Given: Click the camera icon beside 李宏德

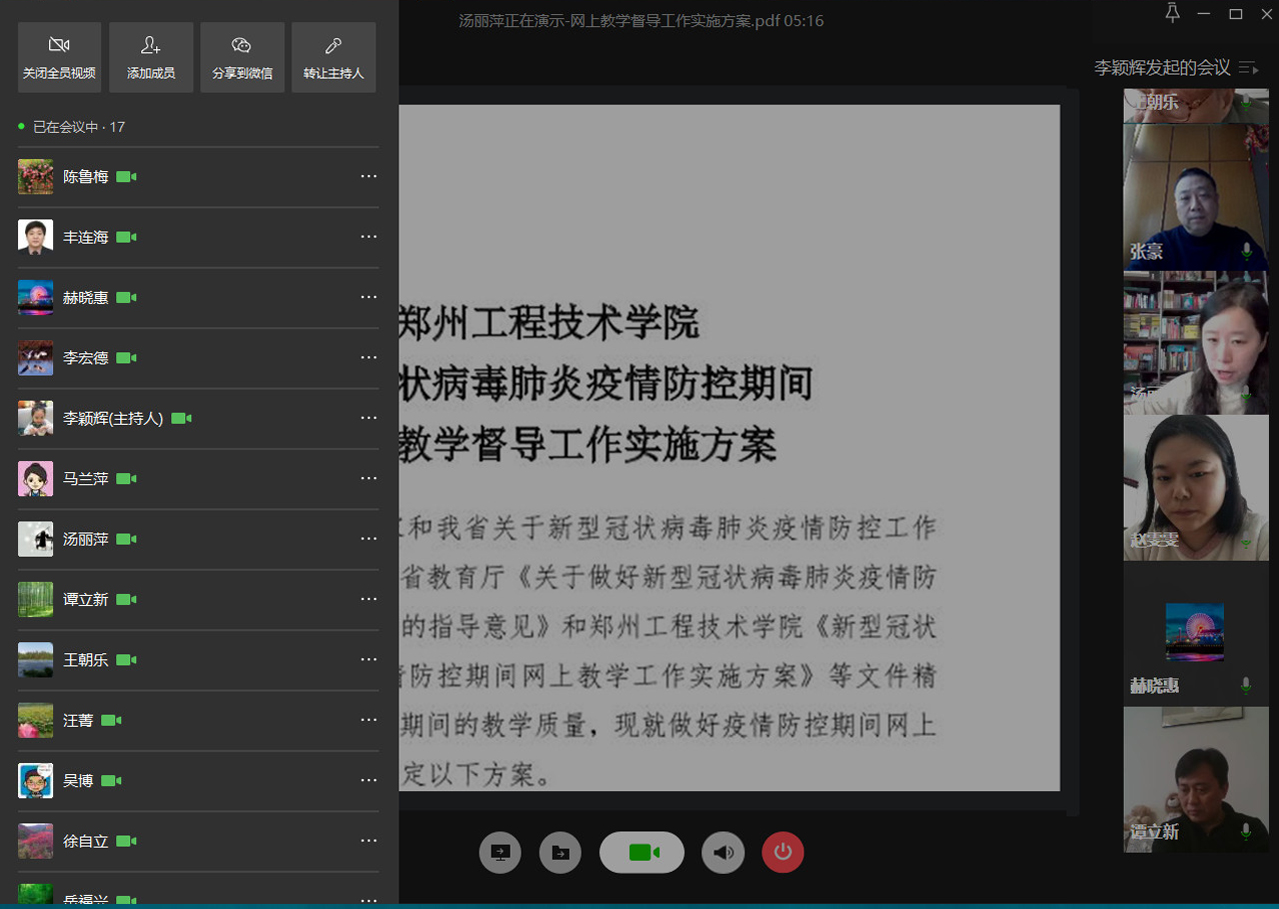Looking at the screenshot, I should tap(126, 358).
